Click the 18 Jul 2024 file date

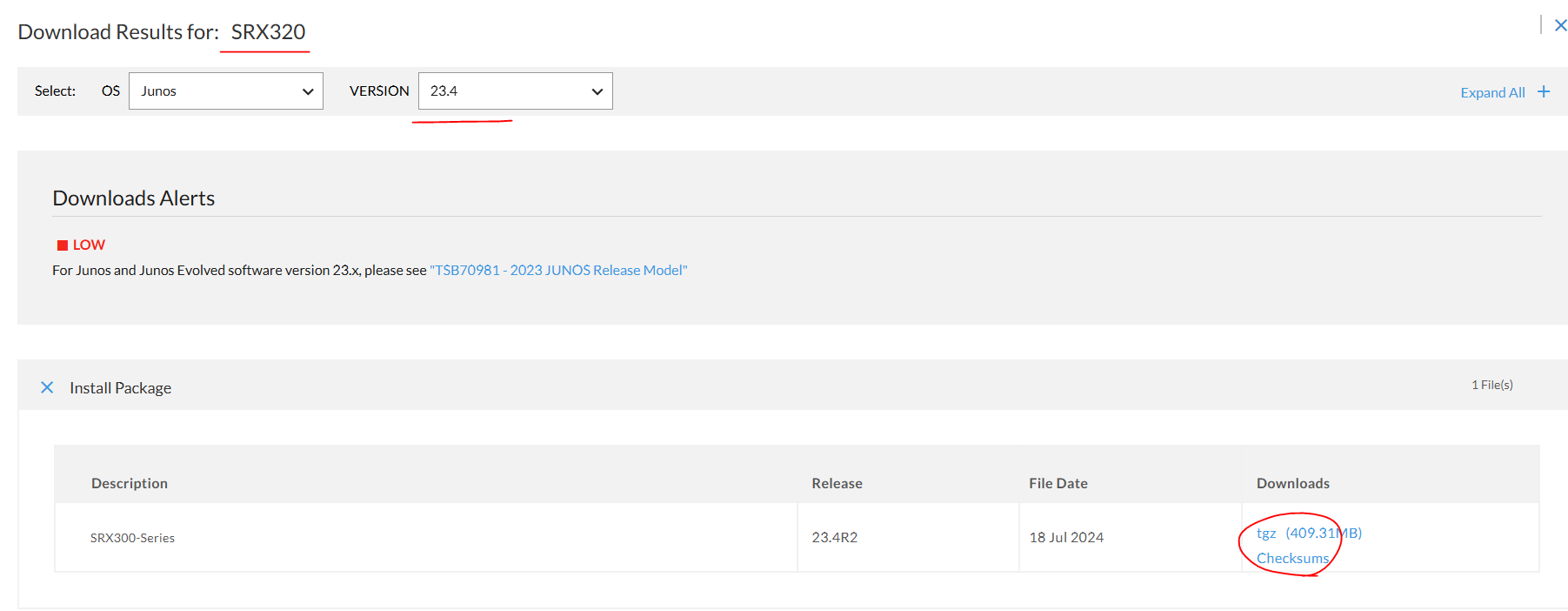(x=1066, y=537)
